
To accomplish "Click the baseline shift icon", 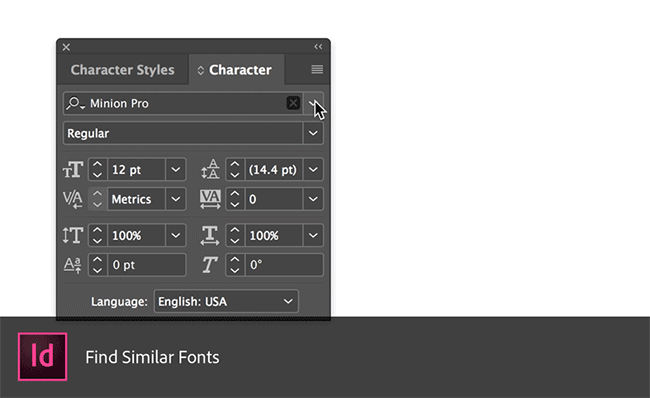I will pyautogui.click(x=73, y=265).
